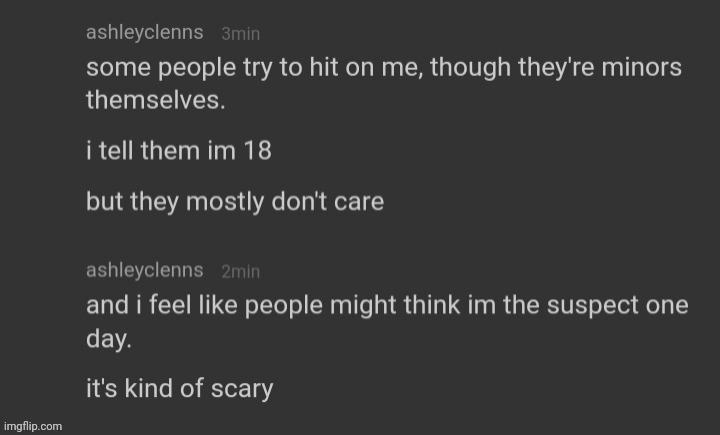Select the message 'it's kind of scary'
Image resolution: width=720 pixels, height=435 pixels.
coord(180,389)
